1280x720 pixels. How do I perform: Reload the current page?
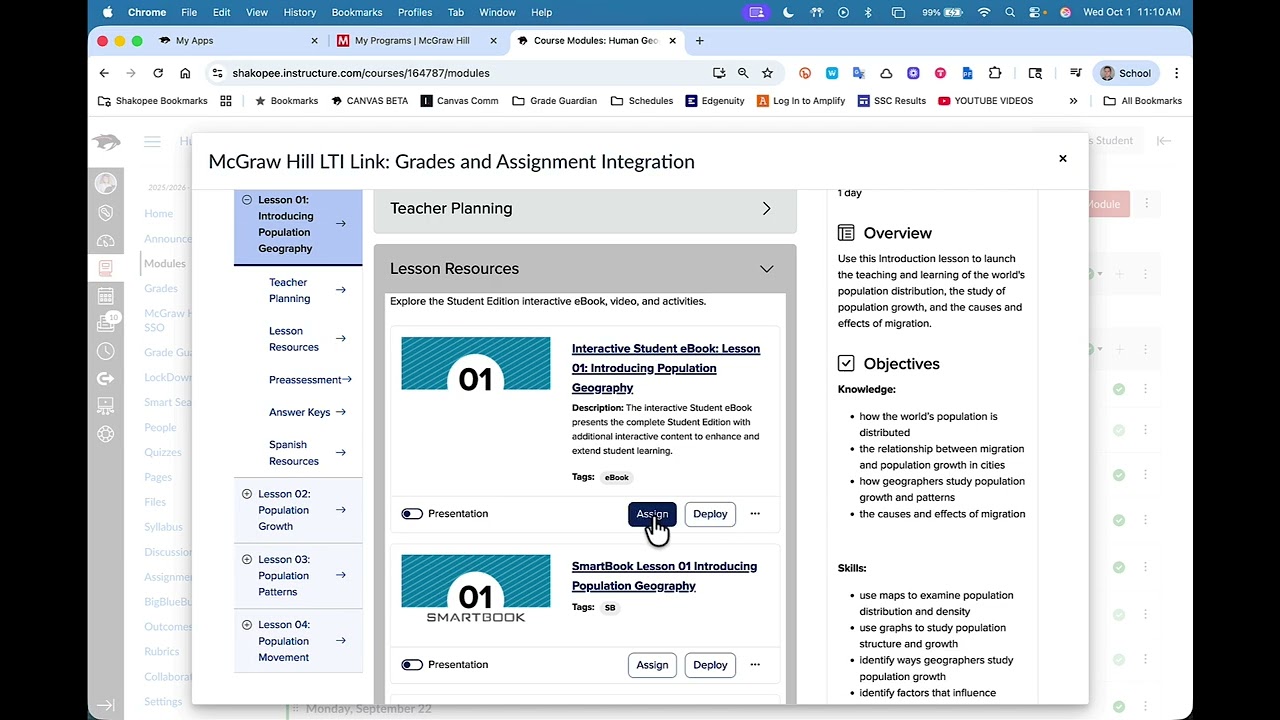point(158,73)
